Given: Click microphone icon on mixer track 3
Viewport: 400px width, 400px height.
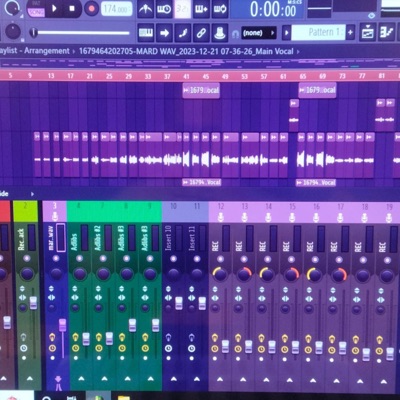Looking at the screenshot, I should pos(55,217).
